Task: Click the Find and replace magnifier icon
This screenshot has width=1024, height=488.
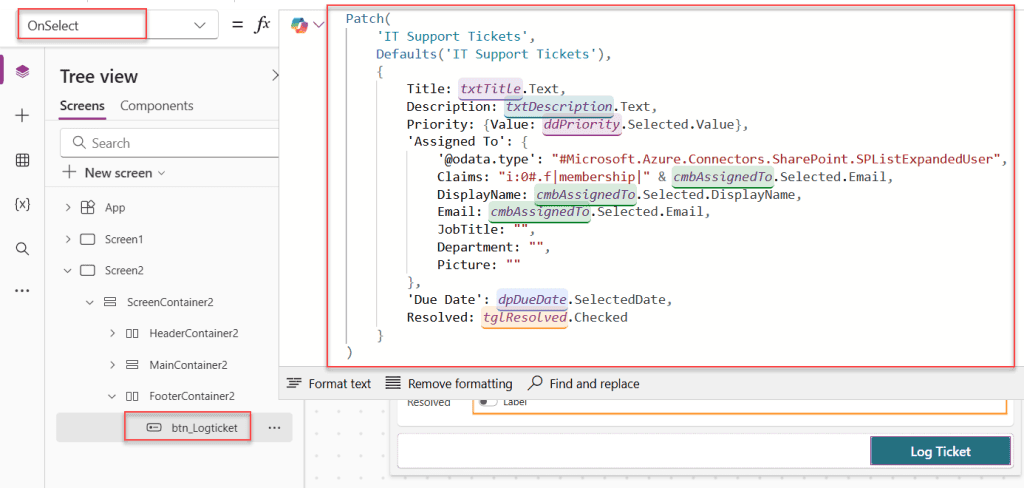Action: click(x=535, y=383)
